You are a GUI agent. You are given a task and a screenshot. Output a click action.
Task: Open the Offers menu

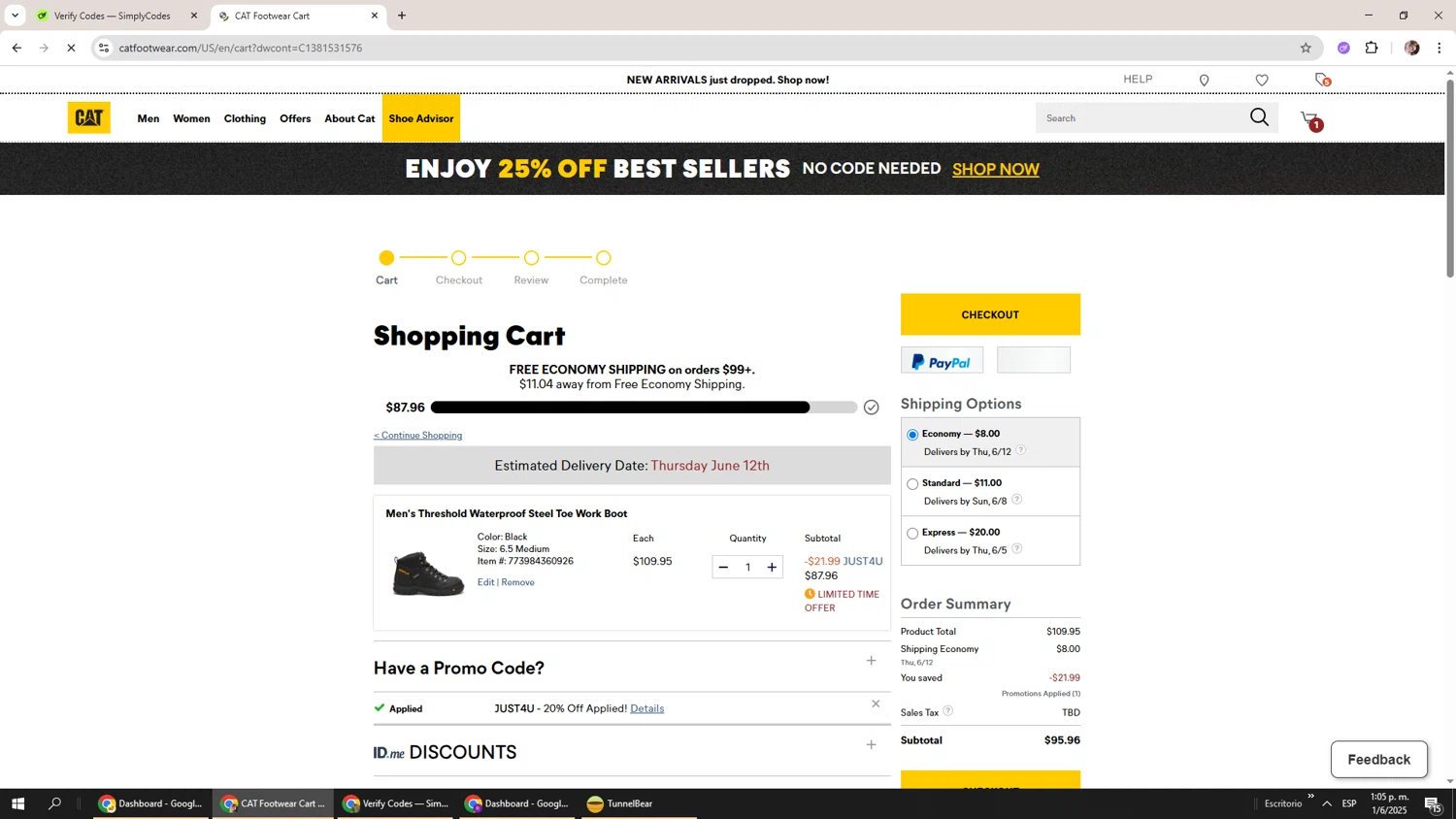pyautogui.click(x=295, y=118)
